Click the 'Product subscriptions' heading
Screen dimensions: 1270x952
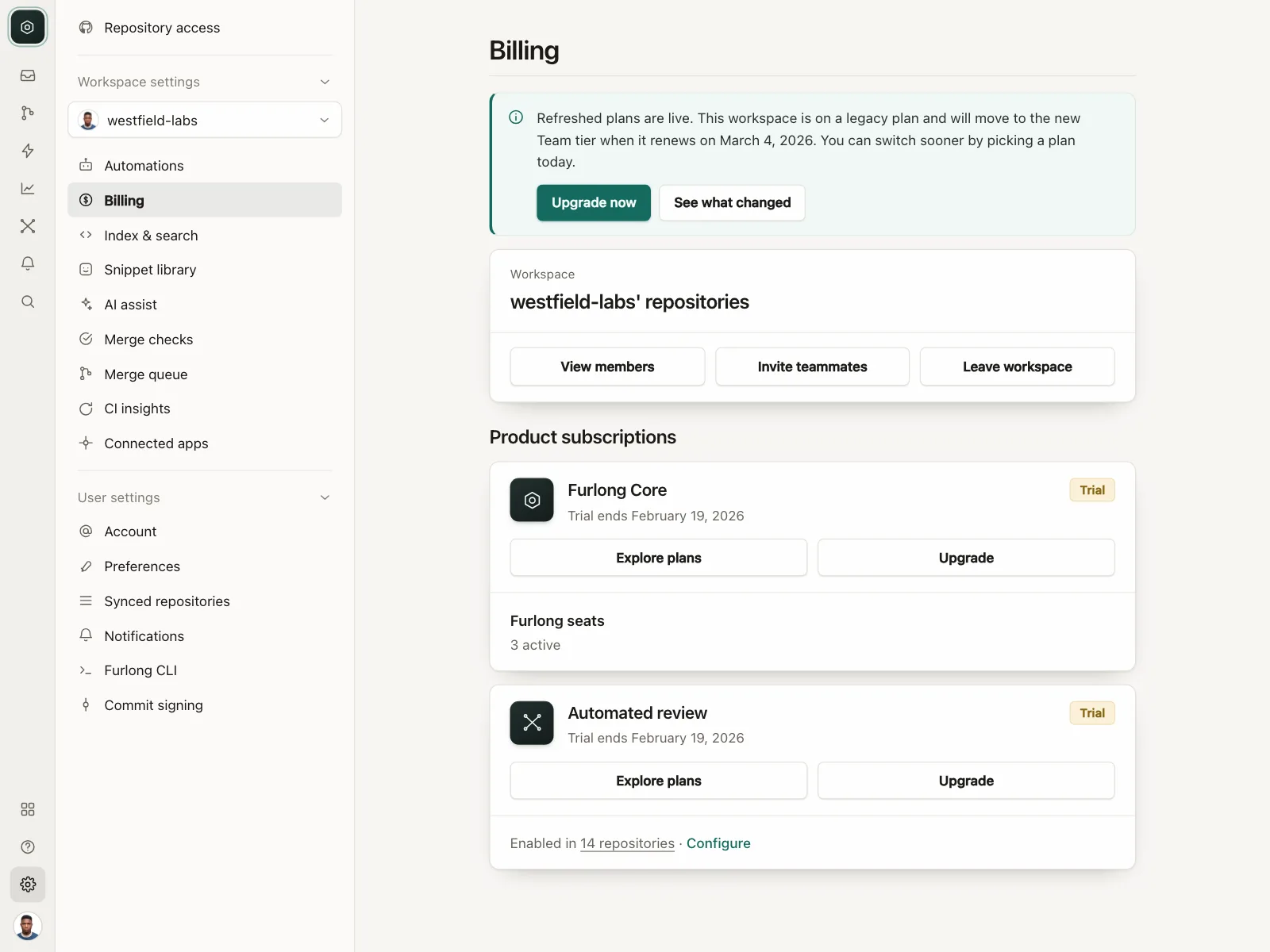coord(583,437)
